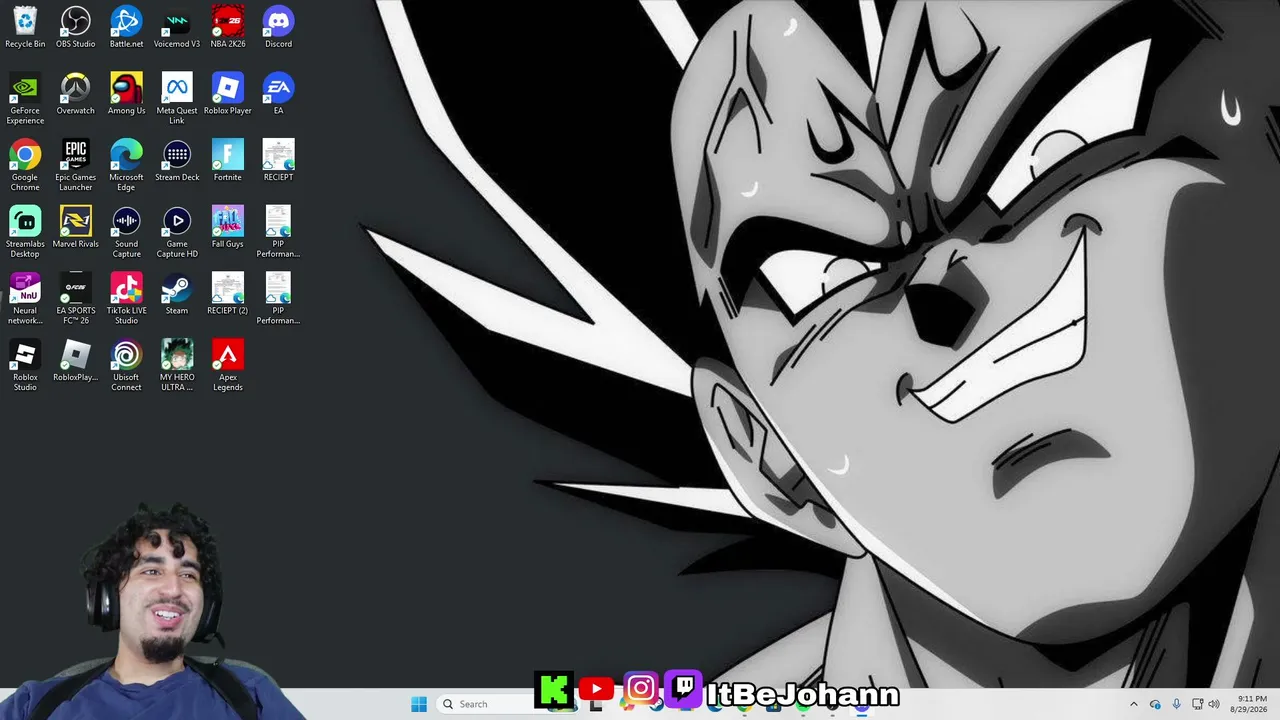Launch EA SPORTS FC 26 shortcut
The width and height of the screenshot is (1280, 720).
76,299
